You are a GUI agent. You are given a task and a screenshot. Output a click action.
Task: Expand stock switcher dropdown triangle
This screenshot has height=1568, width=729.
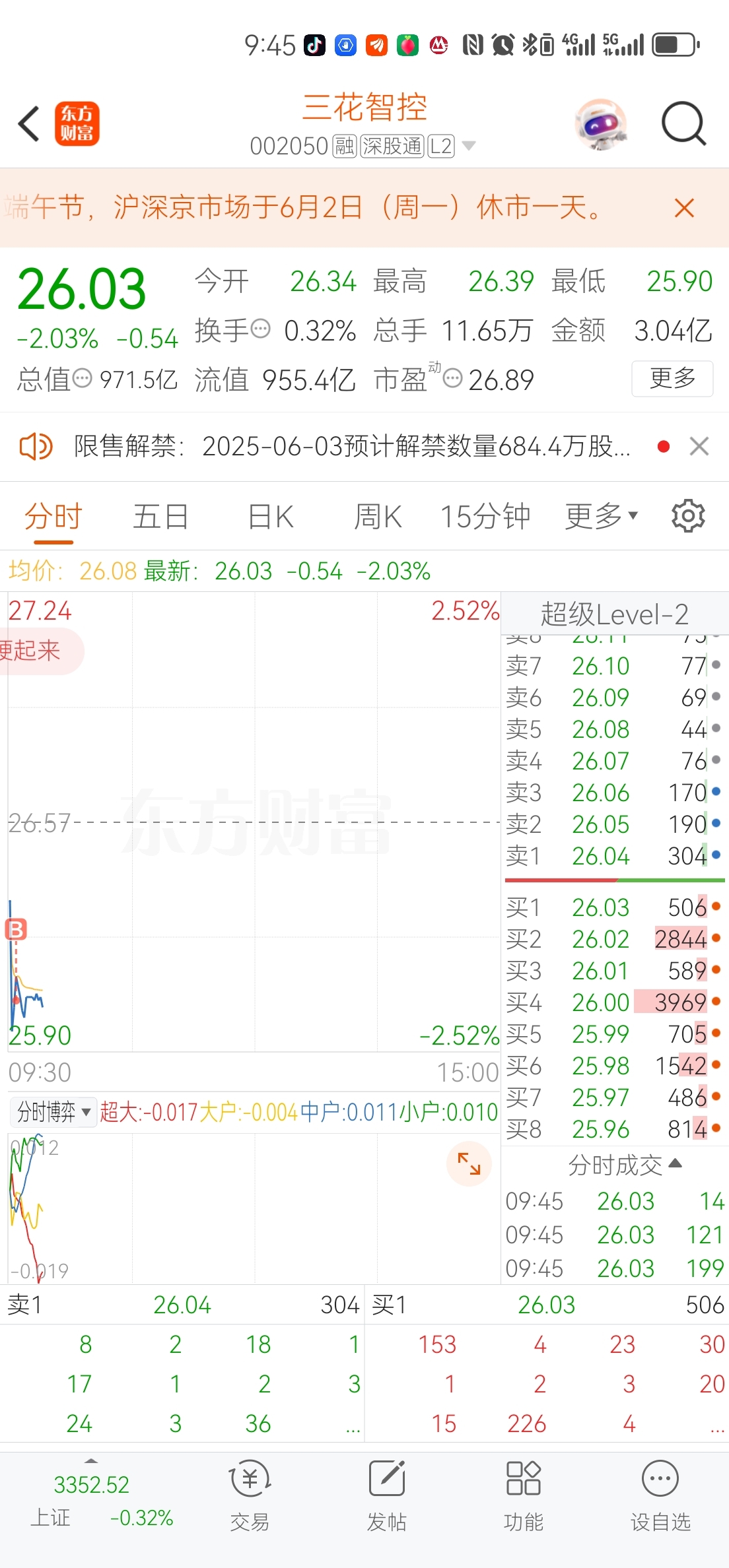click(468, 146)
